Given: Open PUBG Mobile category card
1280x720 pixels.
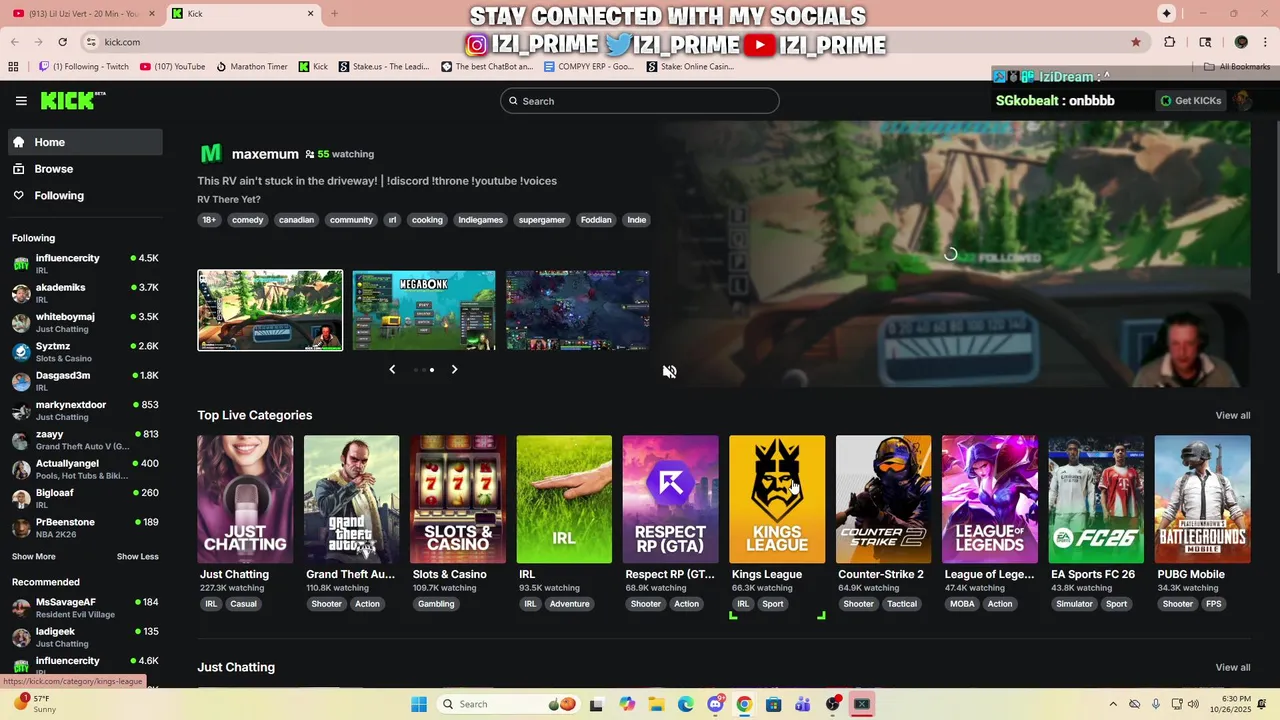Looking at the screenshot, I should click(x=1203, y=499).
